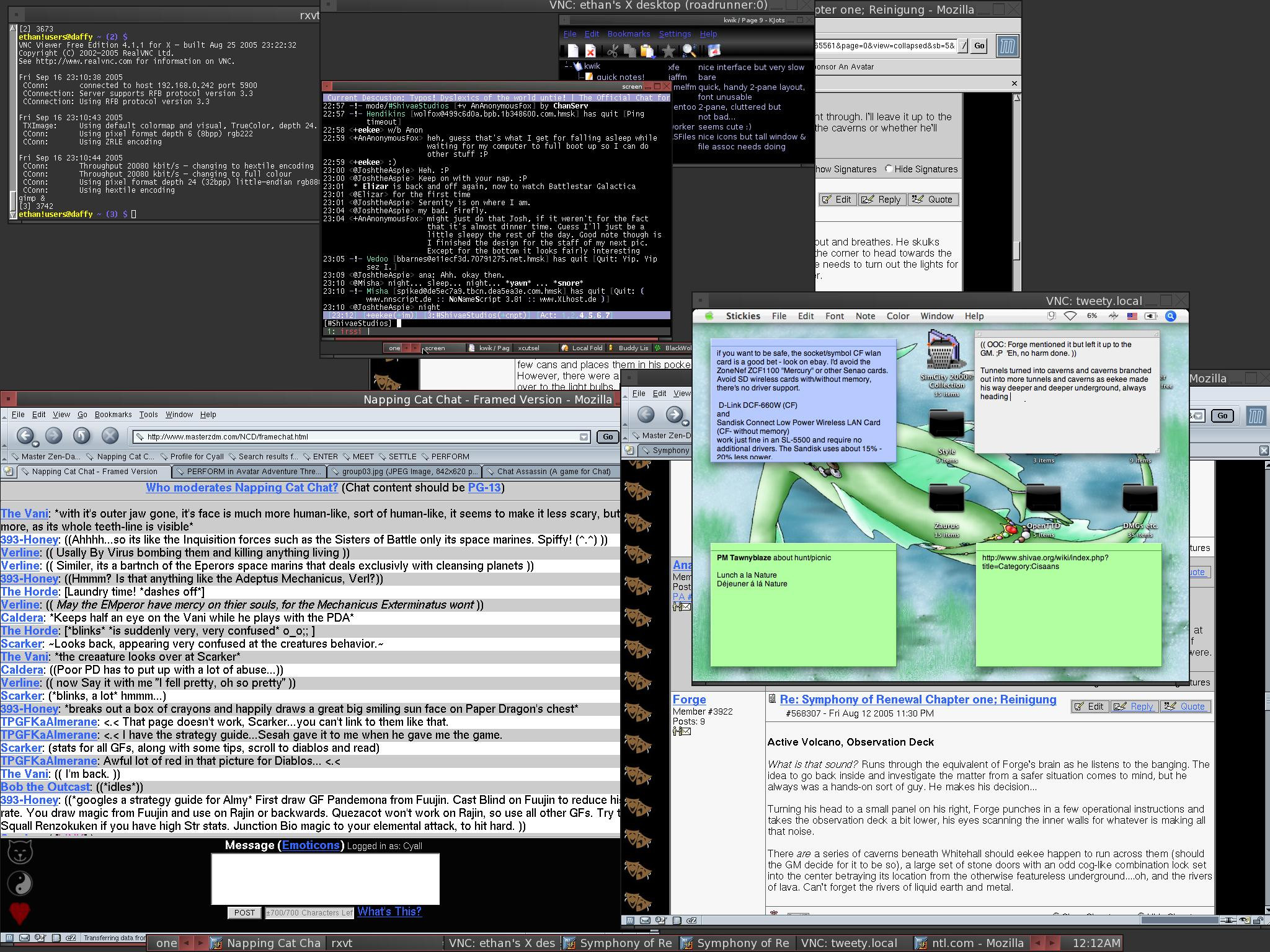
Task: Open Font menu in Stickies
Action: pyautogui.click(x=834, y=316)
